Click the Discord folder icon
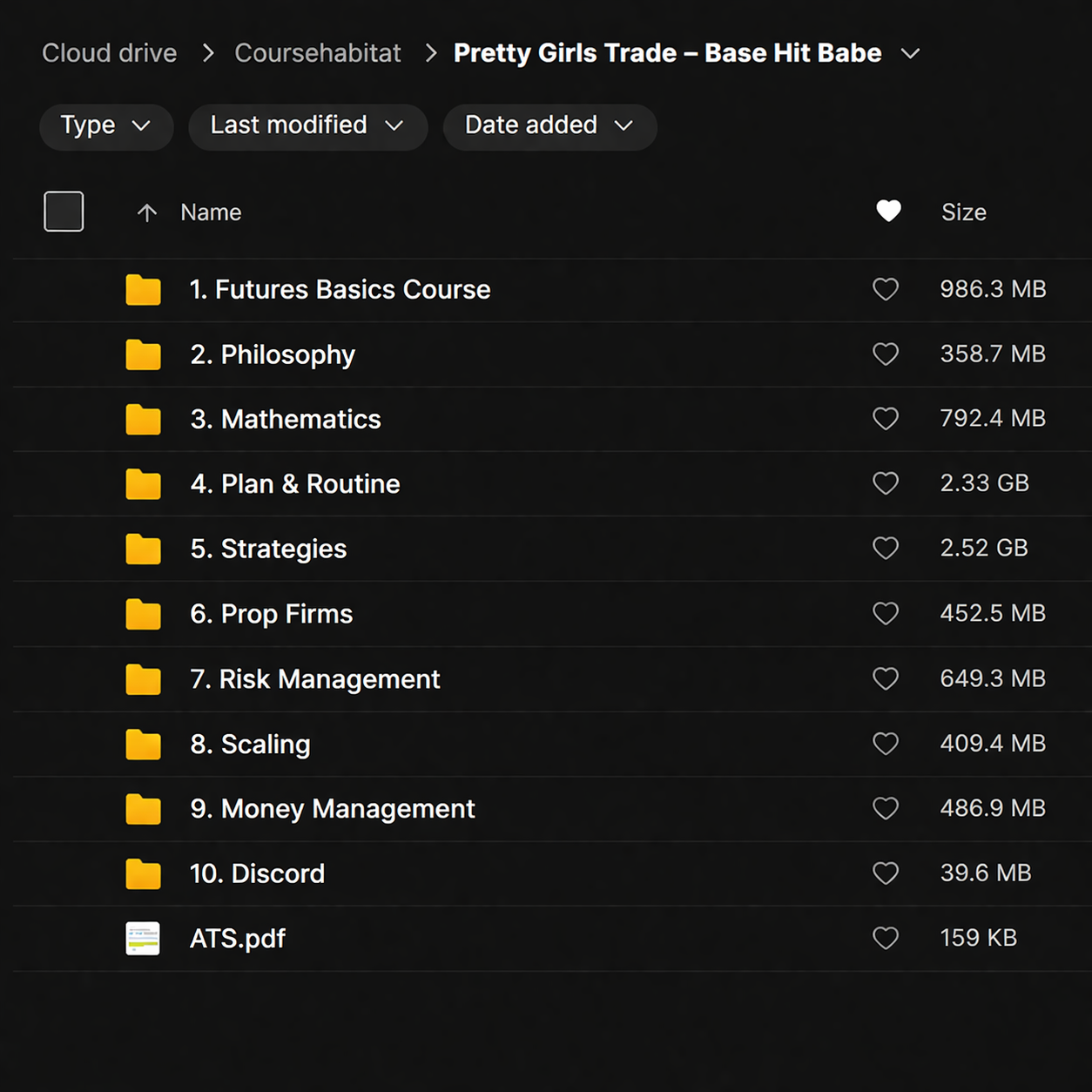The width and height of the screenshot is (1092, 1092). pyautogui.click(x=143, y=874)
